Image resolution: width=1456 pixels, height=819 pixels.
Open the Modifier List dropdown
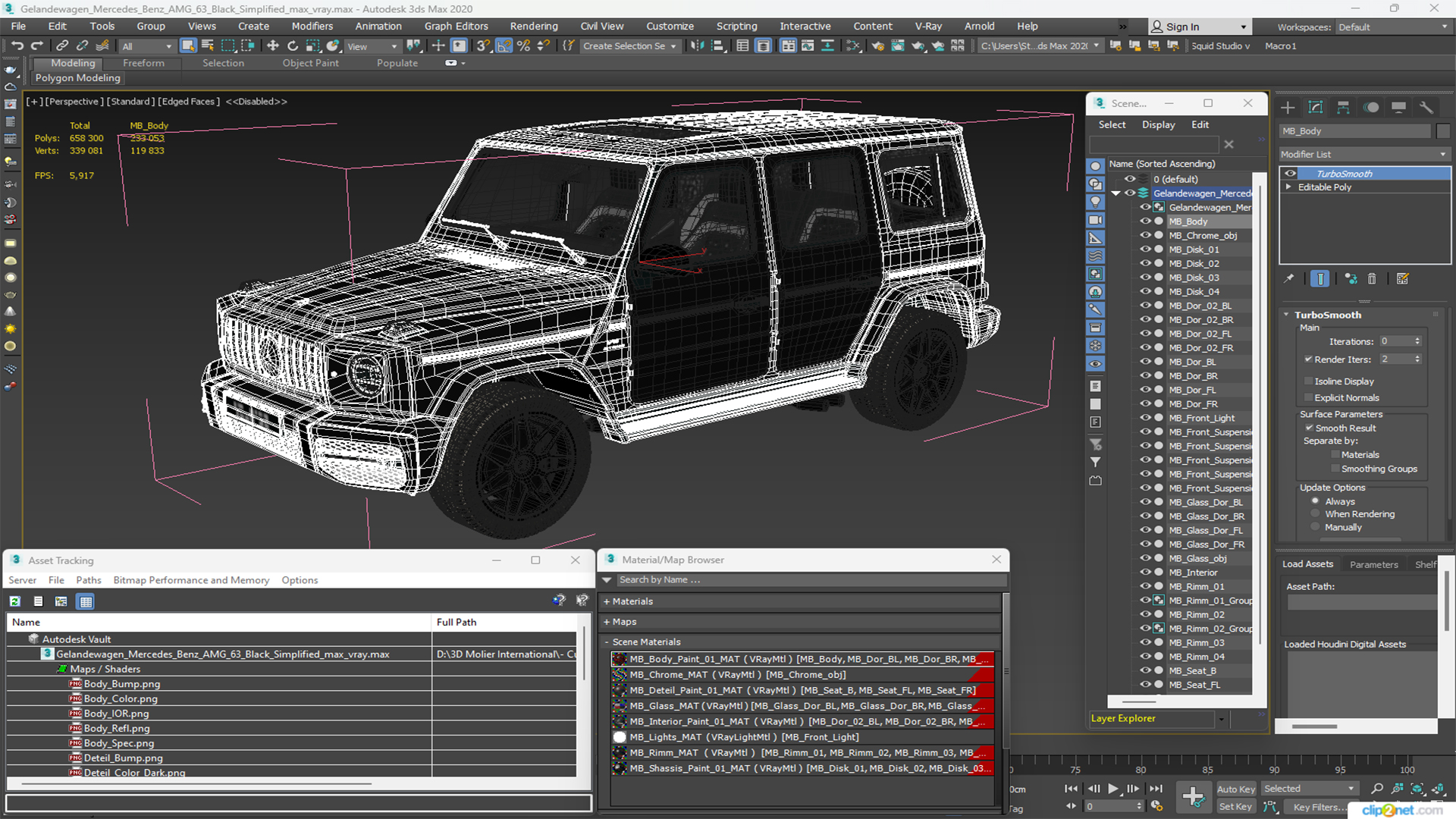point(1364,154)
